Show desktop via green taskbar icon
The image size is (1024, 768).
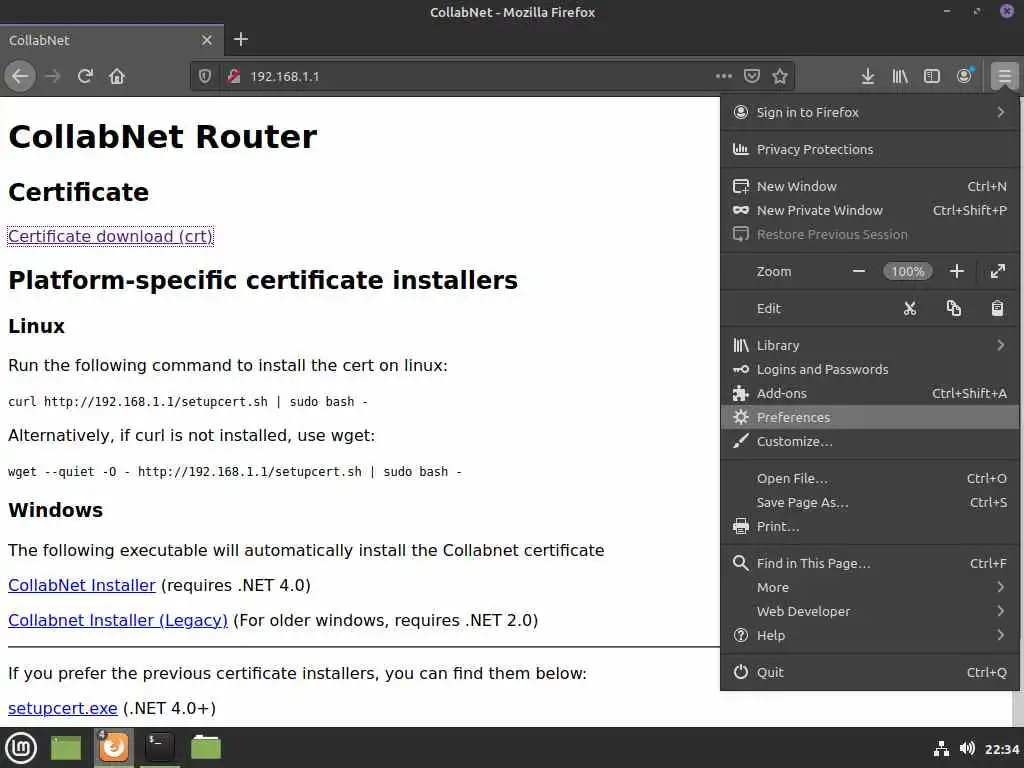(x=65, y=748)
